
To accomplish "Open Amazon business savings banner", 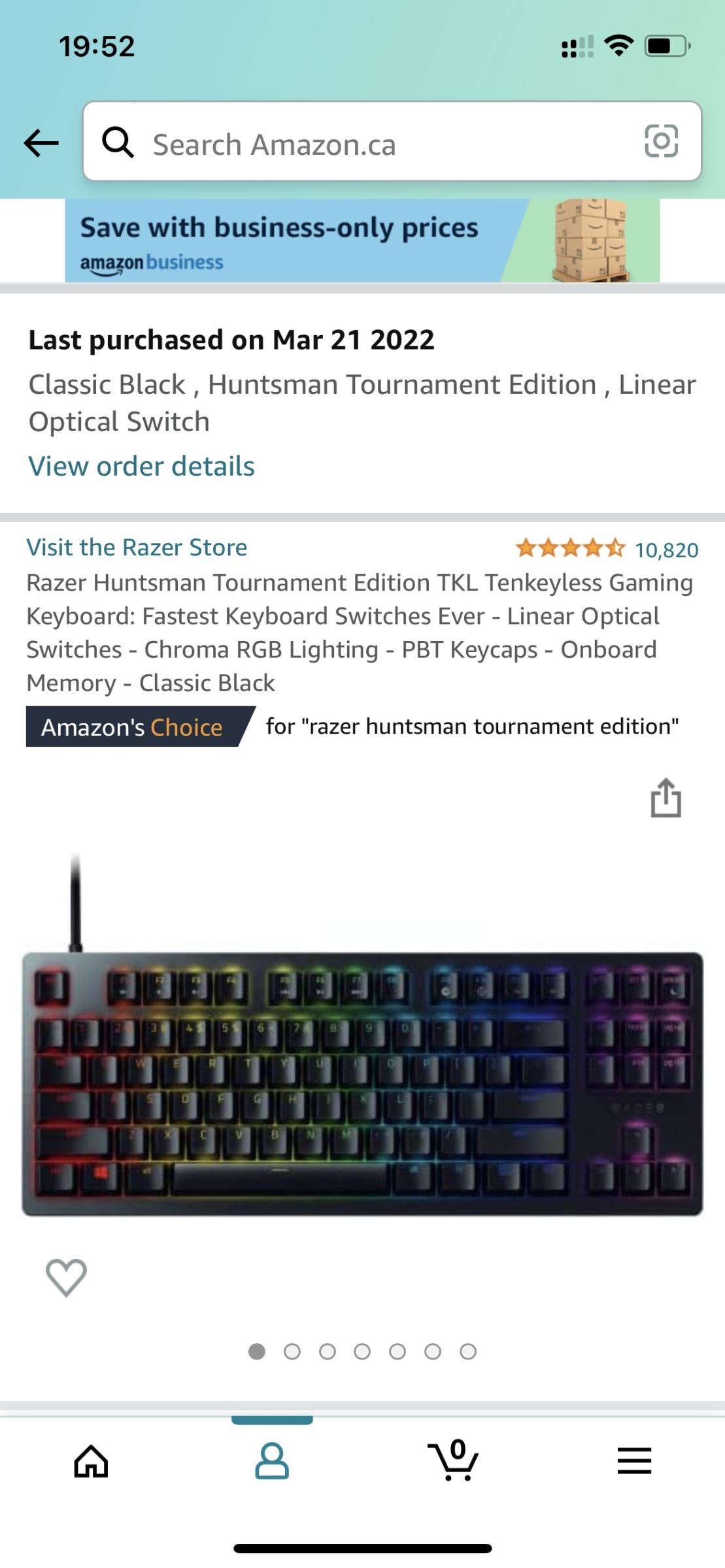I will pyautogui.click(x=362, y=240).
